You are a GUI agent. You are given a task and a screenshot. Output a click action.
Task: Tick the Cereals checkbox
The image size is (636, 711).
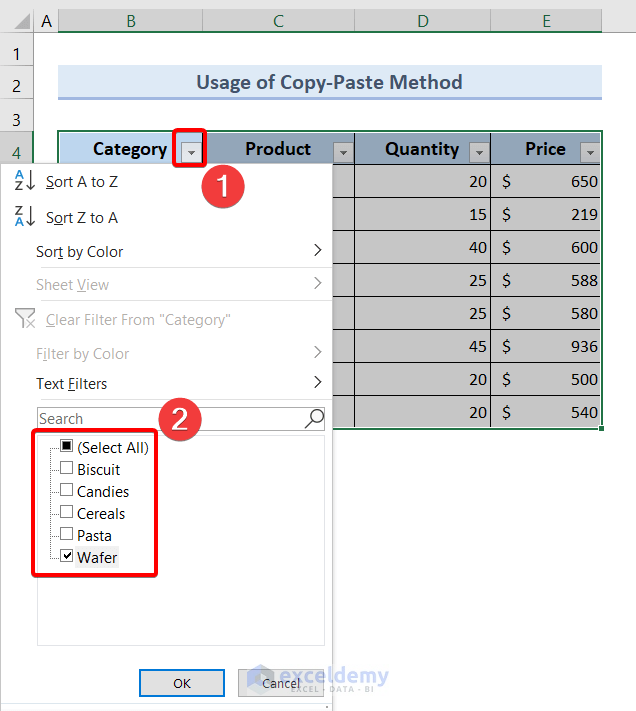click(67, 513)
